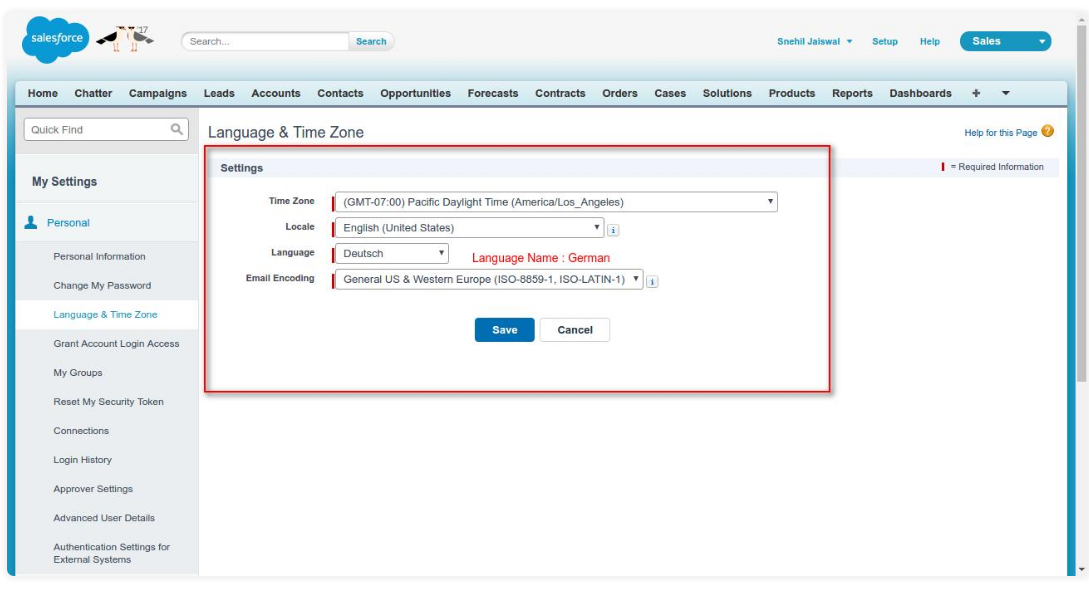This screenshot has width=1089, height=592.
Task: Open the Contacts tab
Action: 340,93
